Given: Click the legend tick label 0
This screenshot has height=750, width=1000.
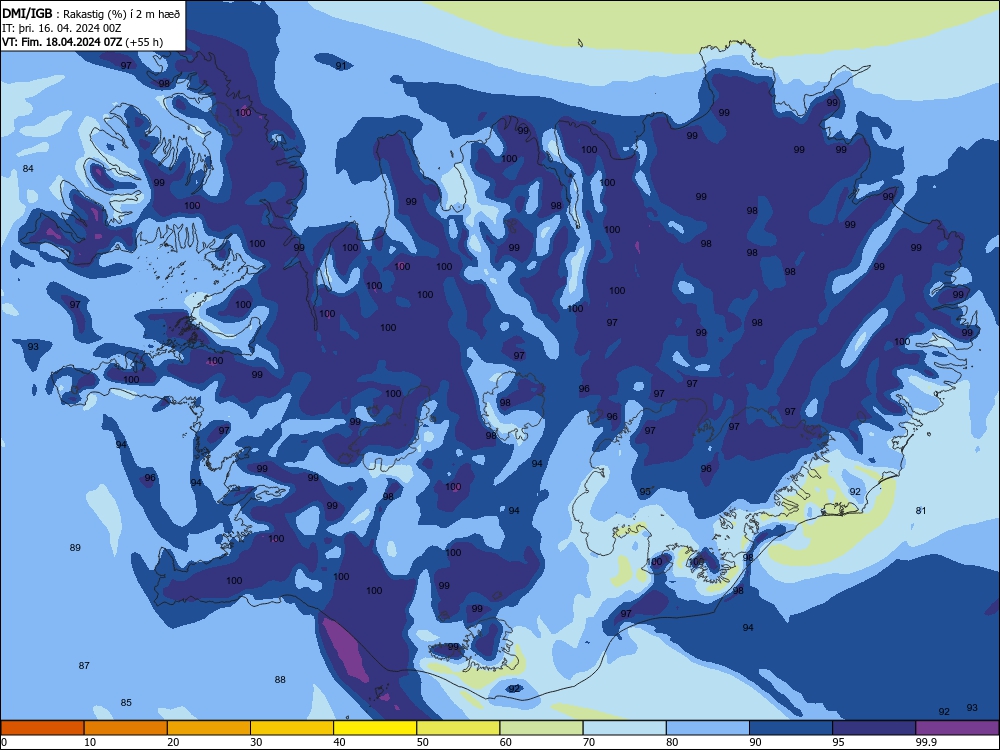Looking at the screenshot, I should pyautogui.click(x=4, y=742).
